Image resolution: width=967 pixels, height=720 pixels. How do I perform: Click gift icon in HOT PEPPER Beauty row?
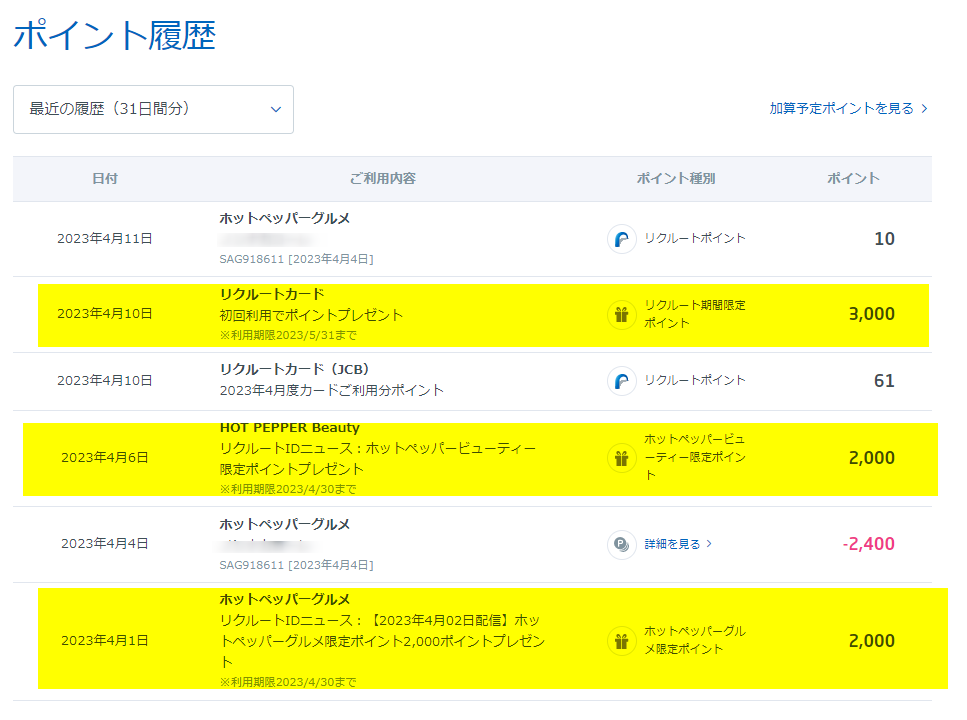(621, 458)
